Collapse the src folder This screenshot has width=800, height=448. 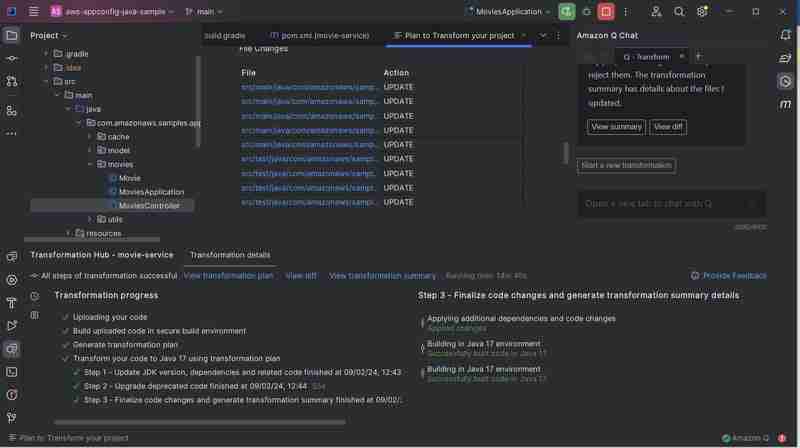[x=46, y=81]
